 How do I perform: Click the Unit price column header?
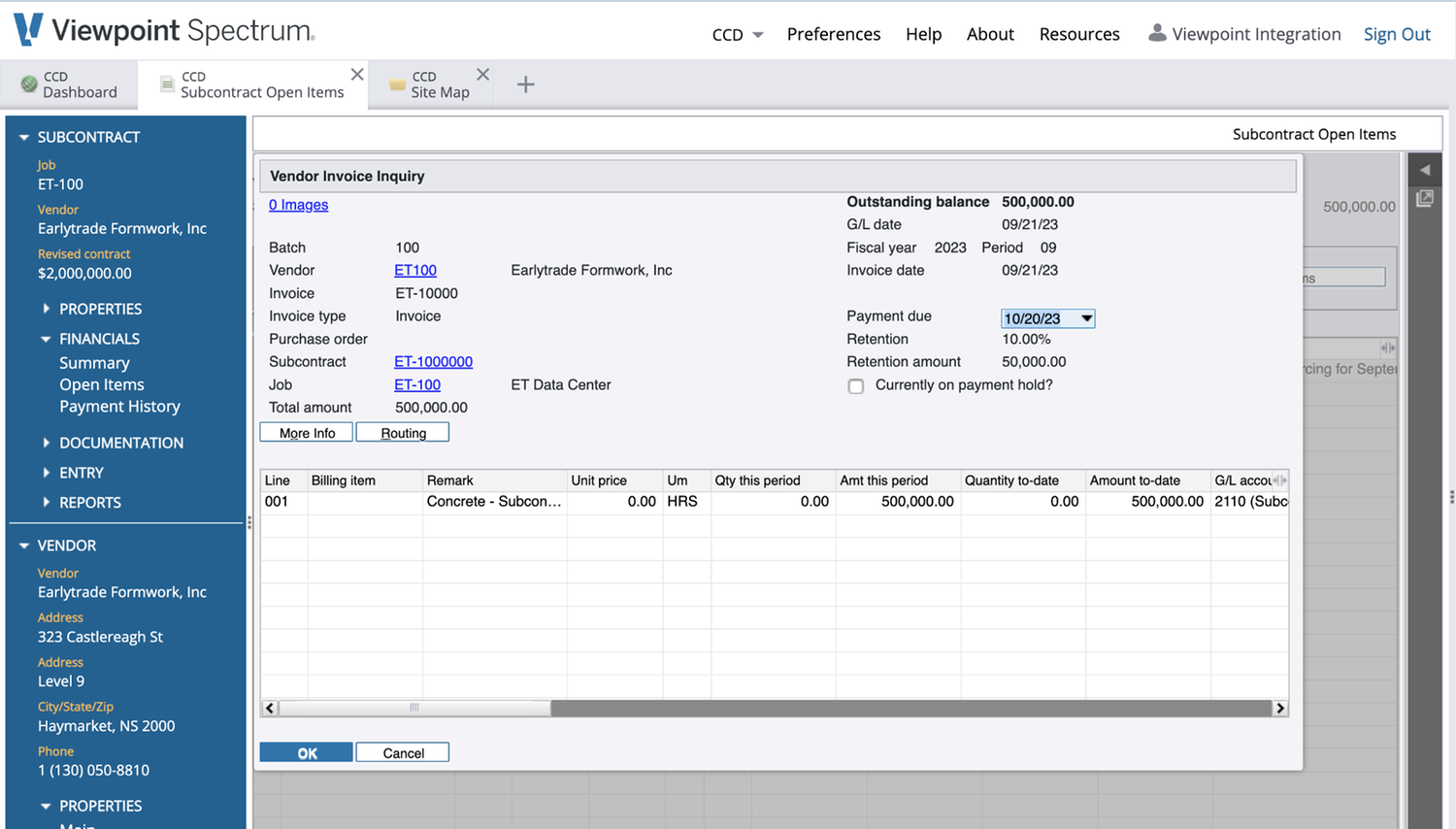(615, 481)
